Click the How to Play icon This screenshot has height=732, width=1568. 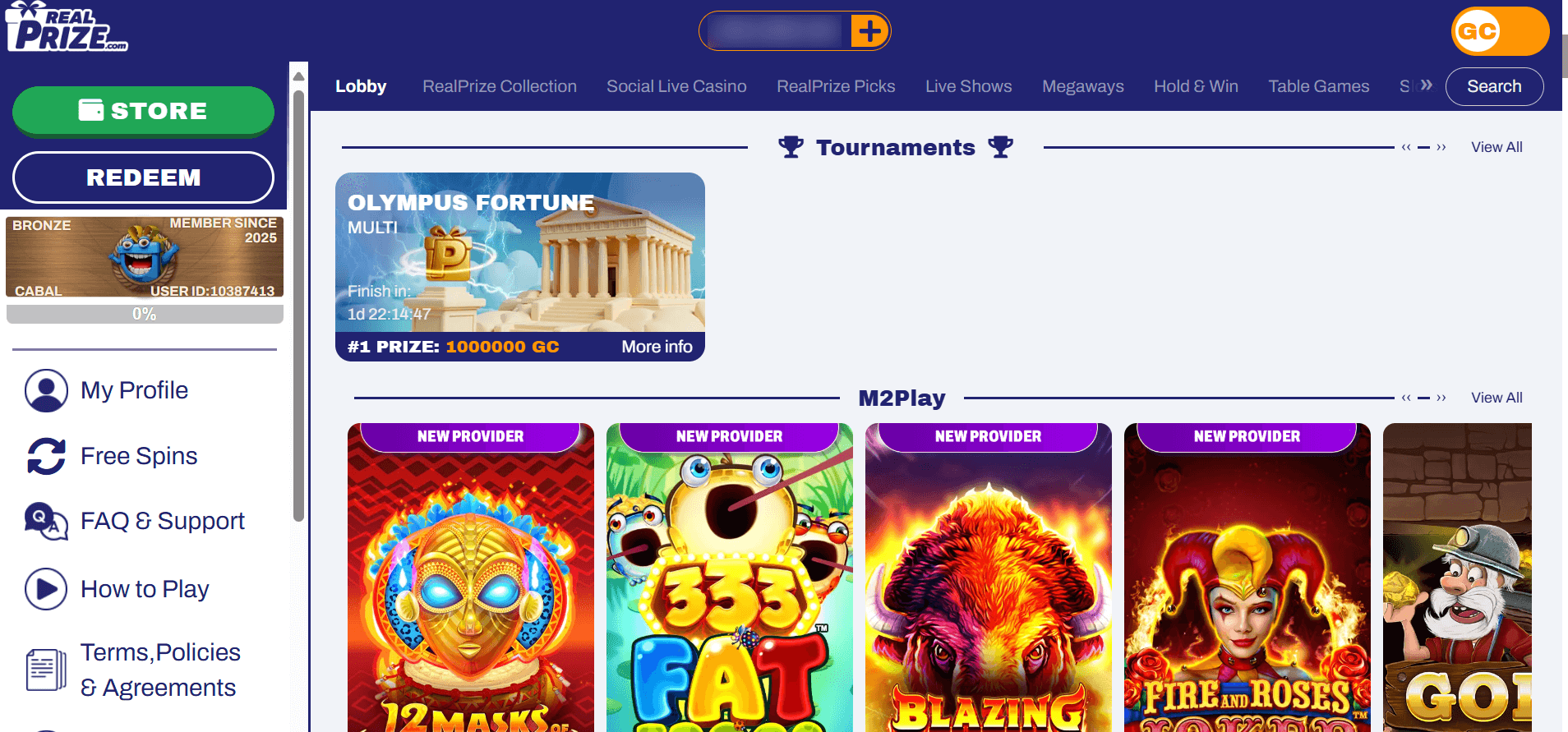click(46, 589)
